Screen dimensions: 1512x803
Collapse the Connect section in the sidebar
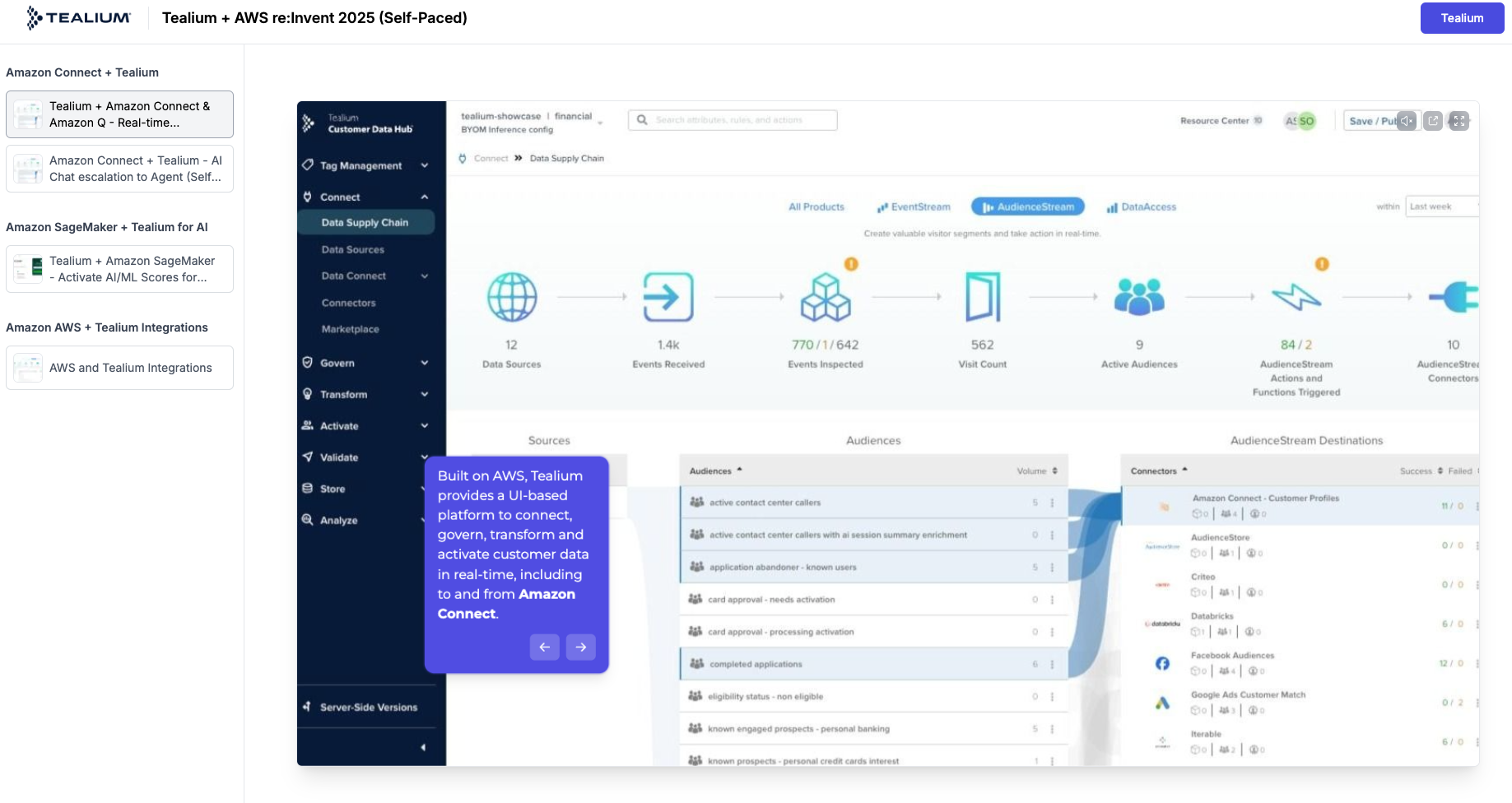pos(424,197)
